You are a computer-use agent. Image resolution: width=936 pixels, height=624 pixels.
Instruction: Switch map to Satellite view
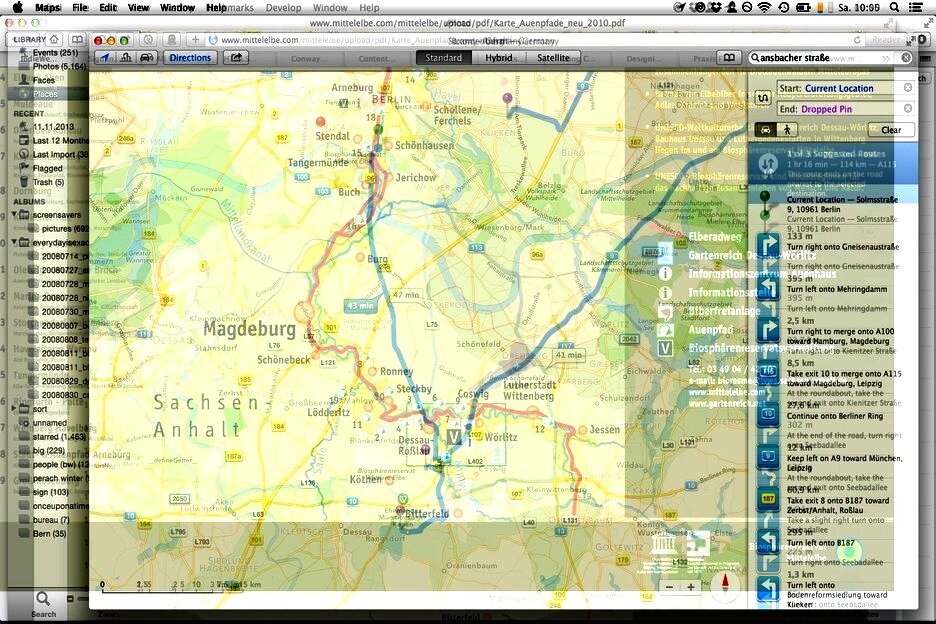[x=553, y=58]
